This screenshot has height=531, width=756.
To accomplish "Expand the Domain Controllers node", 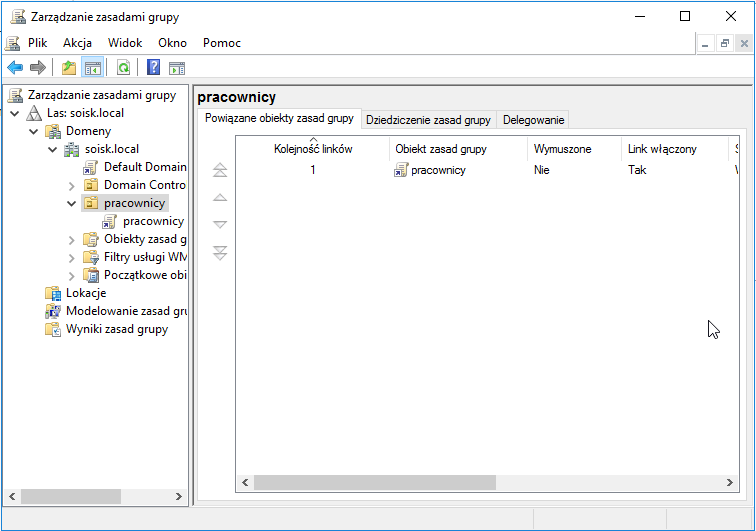I will 71,186.
